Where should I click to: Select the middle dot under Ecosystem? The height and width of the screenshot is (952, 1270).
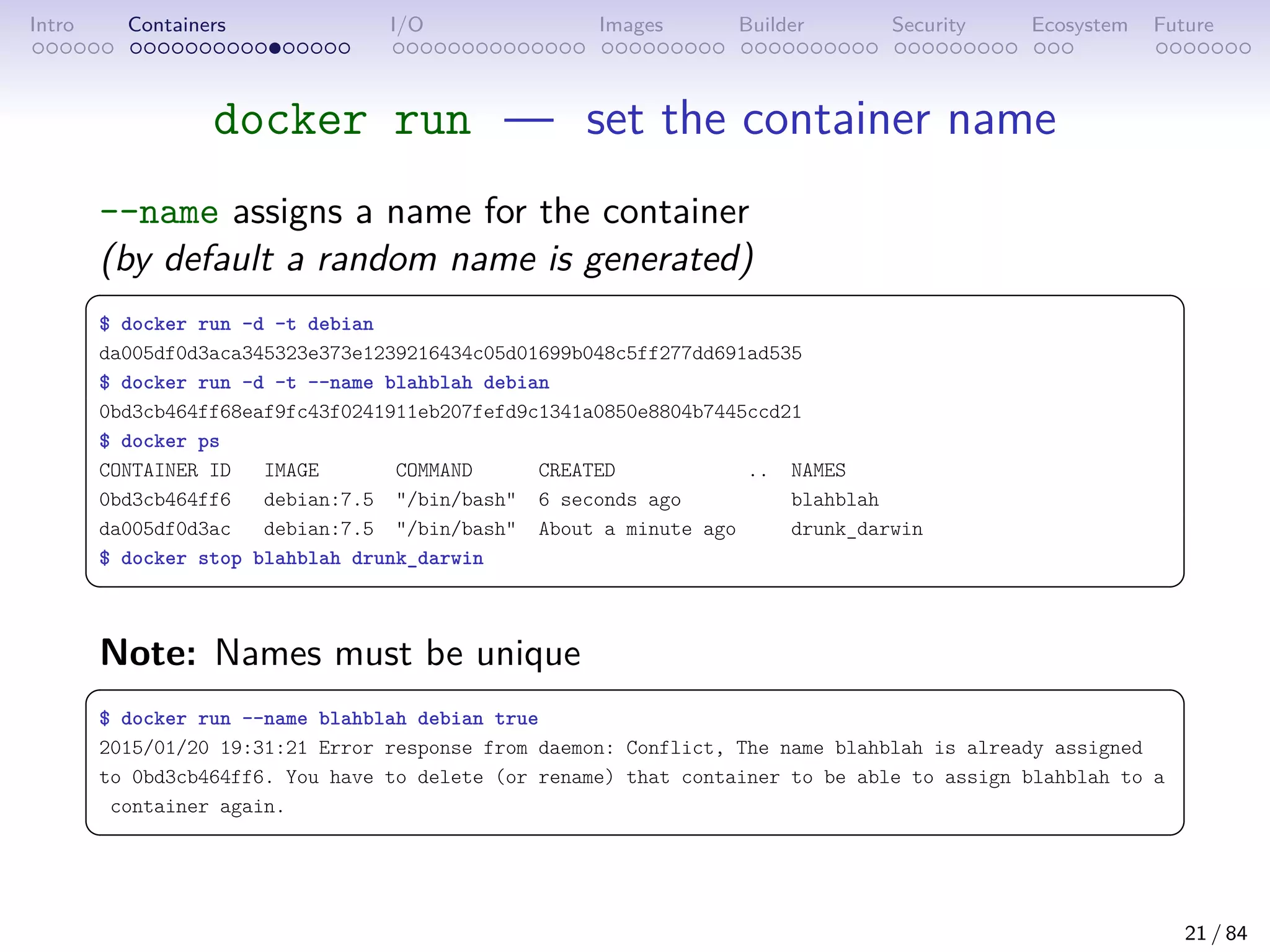tap(1054, 48)
